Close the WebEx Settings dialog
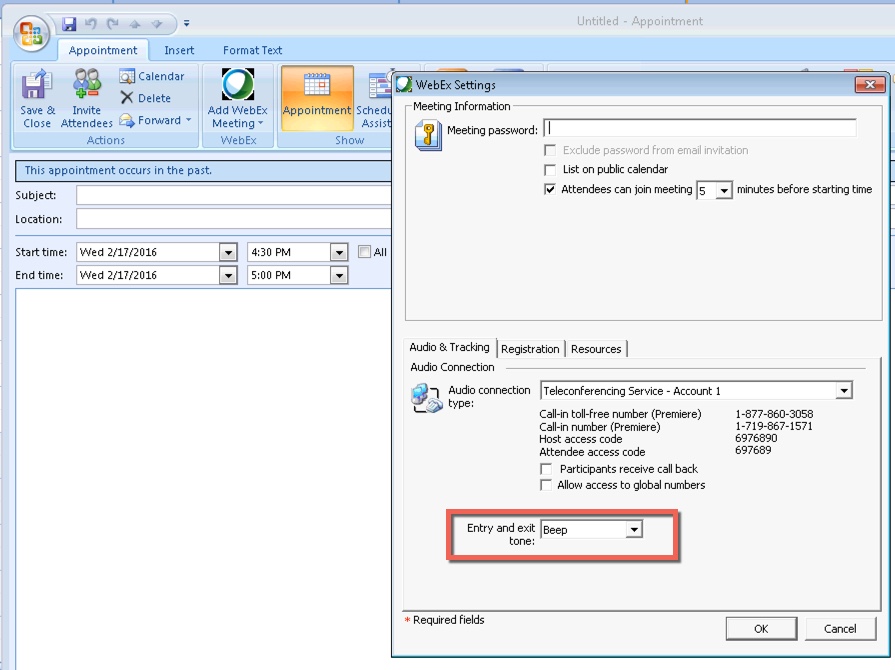The height and width of the screenshot is (670, 895). 870,84
